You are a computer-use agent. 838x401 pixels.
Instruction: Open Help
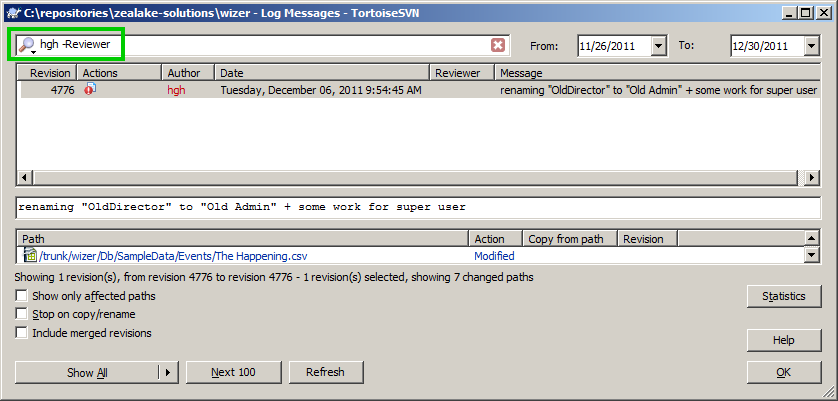coord(783,340)
